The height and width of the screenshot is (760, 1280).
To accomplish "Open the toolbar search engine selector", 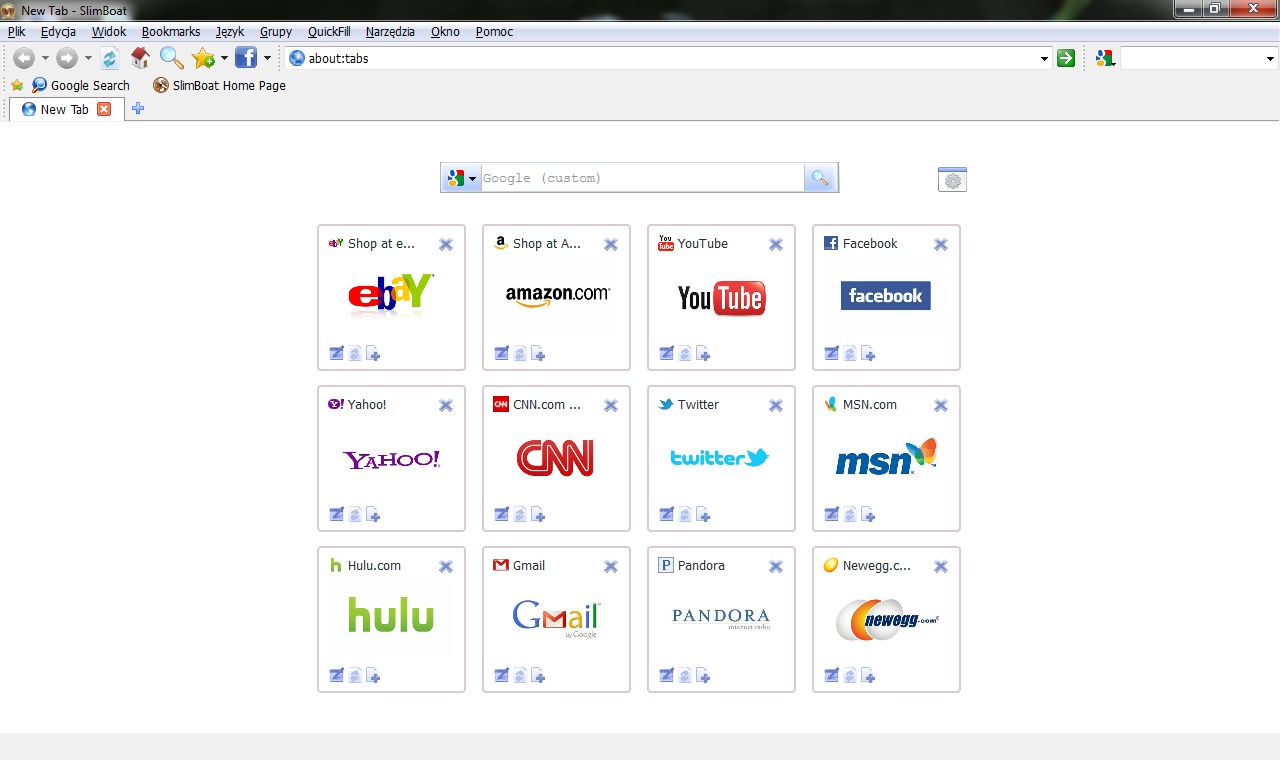I will point(1105,58).
